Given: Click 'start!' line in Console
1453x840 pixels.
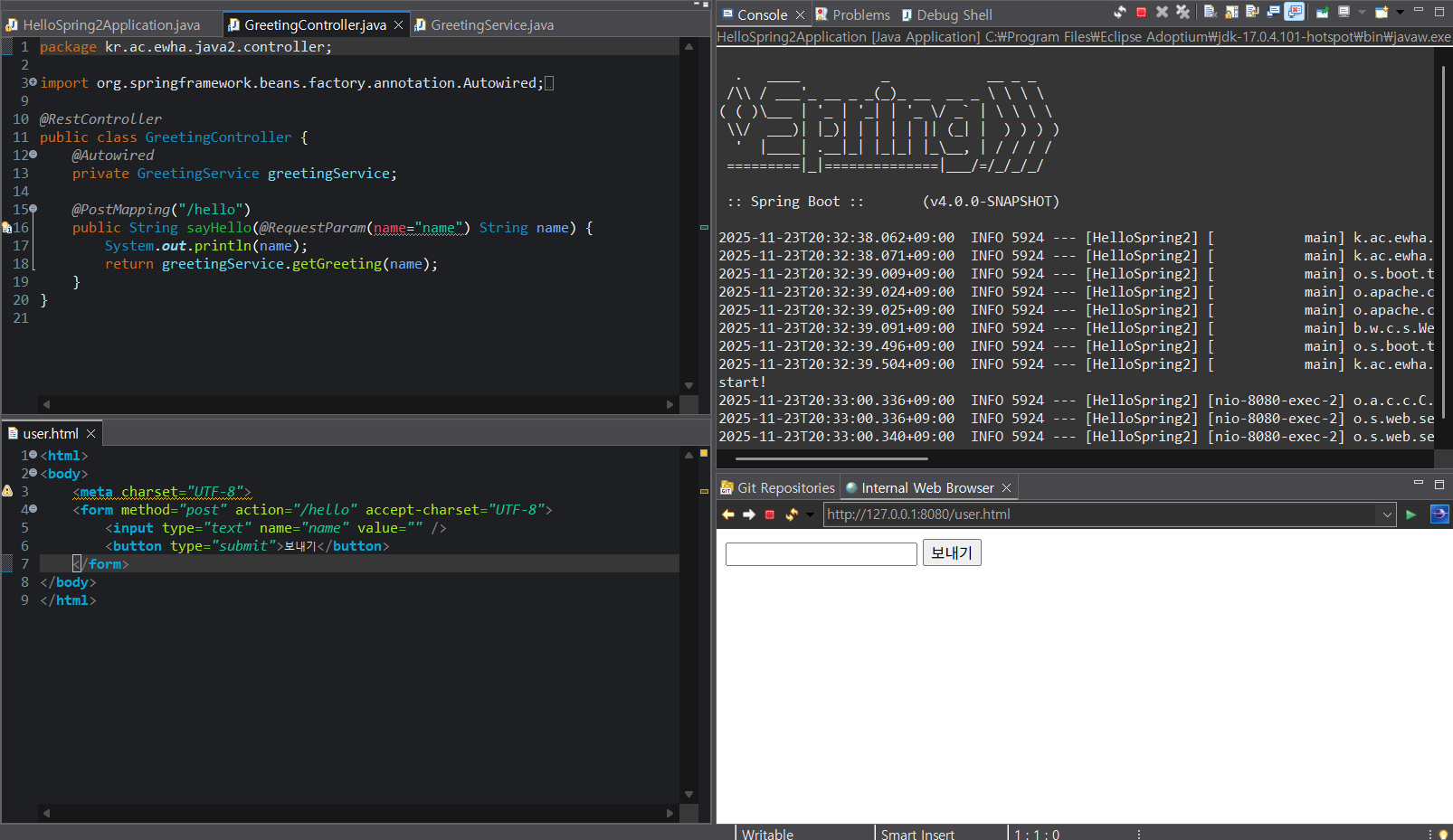Looking at the screenshot, I should (742, 382).
